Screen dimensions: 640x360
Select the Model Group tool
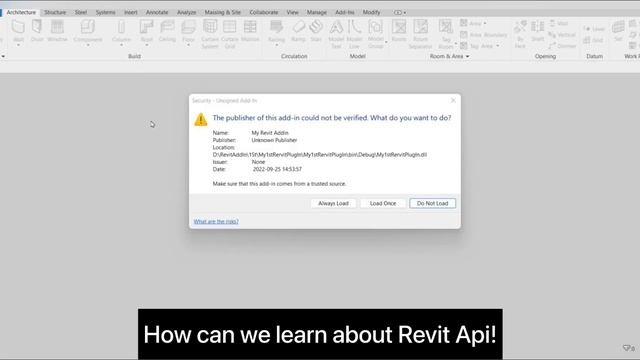376,33
